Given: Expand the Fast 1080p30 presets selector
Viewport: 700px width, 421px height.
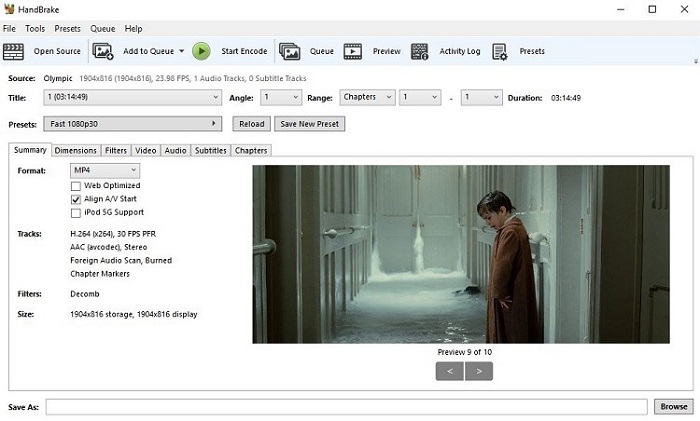Looking at the screenshot, I should pyautogui.click(x=133, y=124).
